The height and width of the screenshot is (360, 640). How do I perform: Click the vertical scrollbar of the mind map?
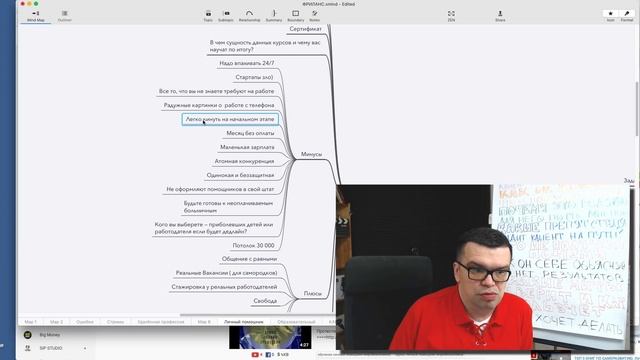click(637, 108)
